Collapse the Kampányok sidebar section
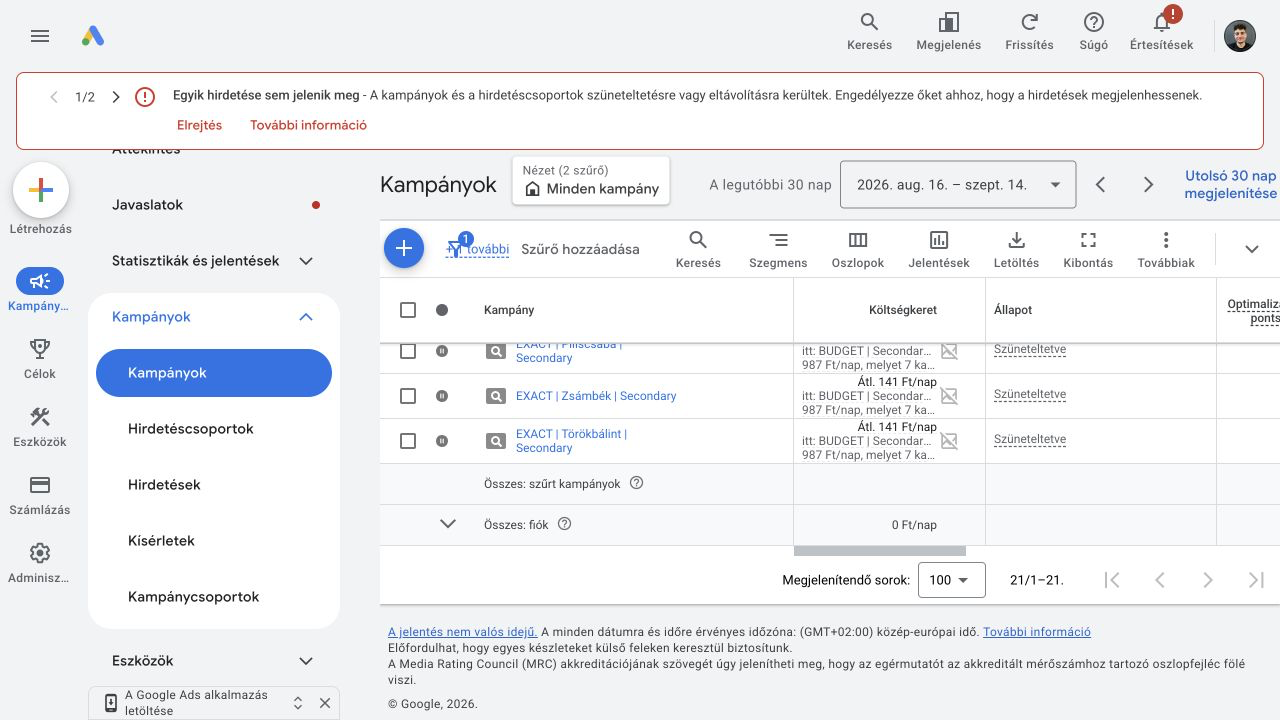 (306, 317)
